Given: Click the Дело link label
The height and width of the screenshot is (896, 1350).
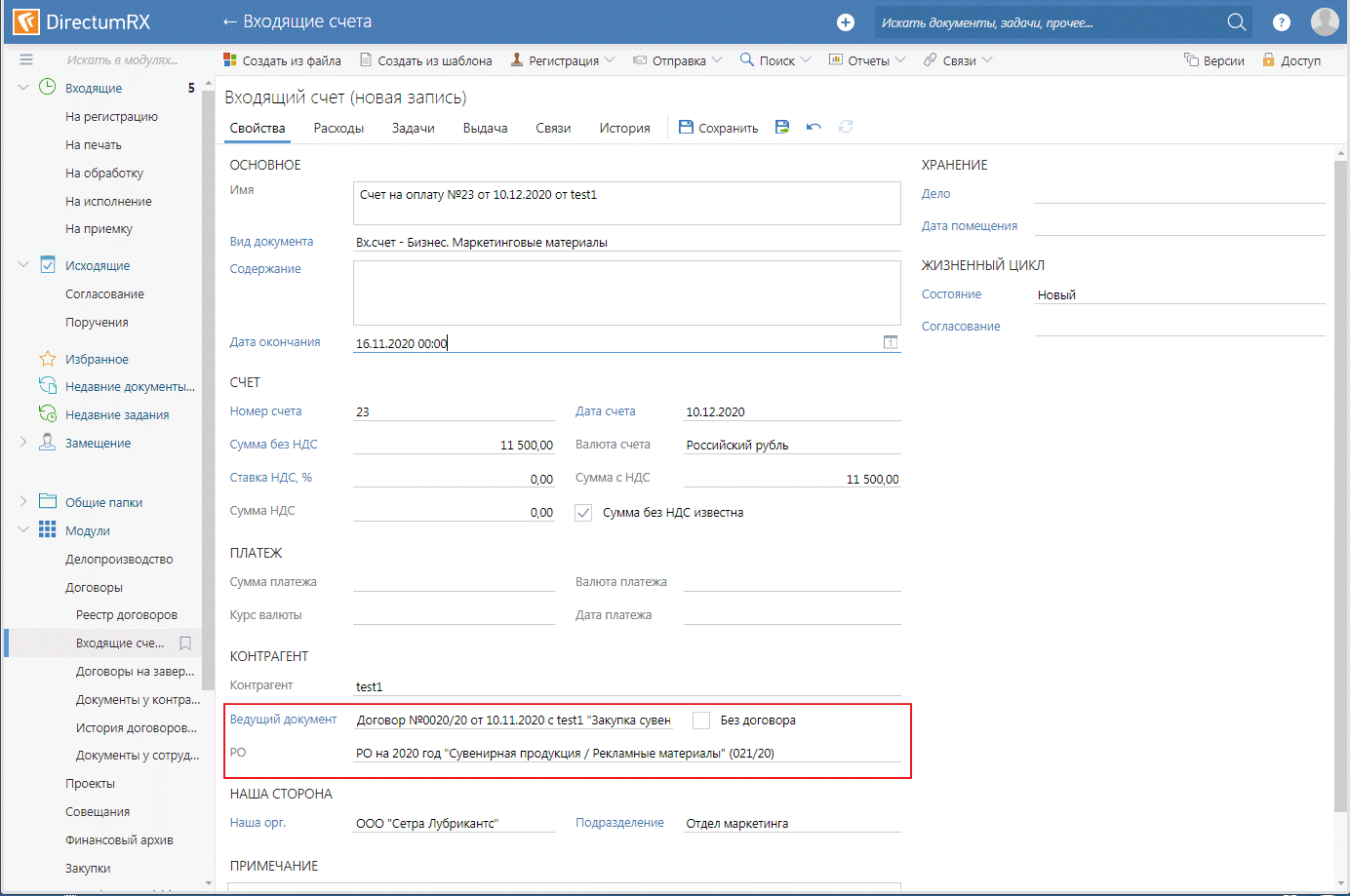Looking at the screenshot, I should tap(935, 193).
